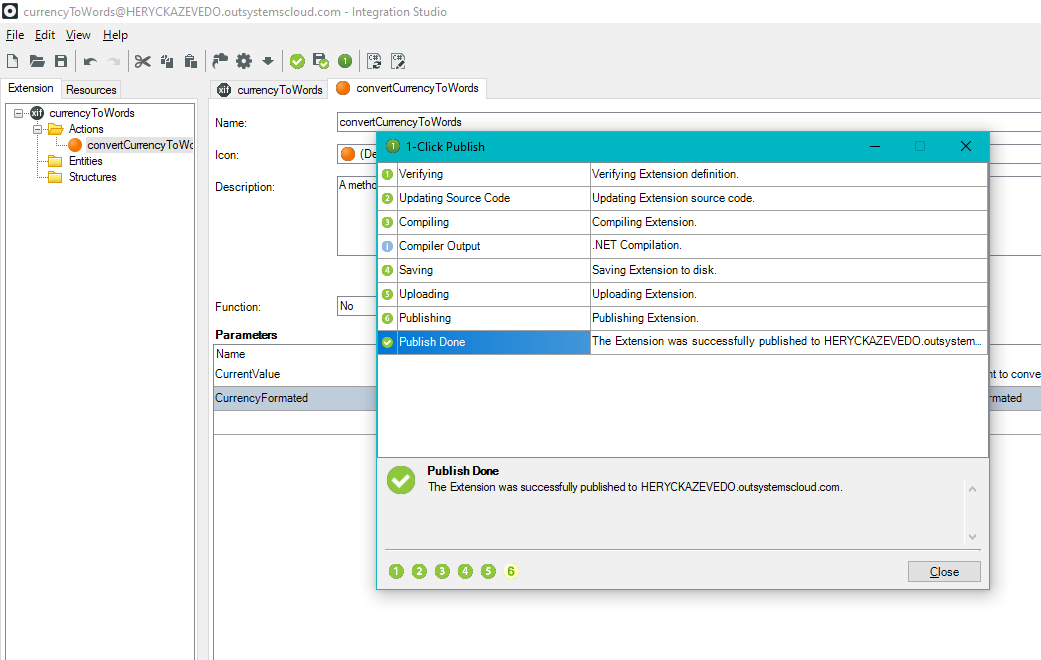This screenshot has width=1041, height=660.
Task: Open options via the gear icon
Action: [x=242, y=61]
